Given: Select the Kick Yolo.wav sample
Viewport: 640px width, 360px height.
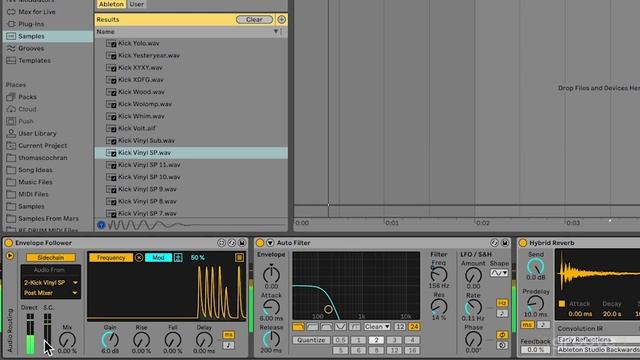Looking at the screenshot, I should pyautogui.click(x=191, y=43).
